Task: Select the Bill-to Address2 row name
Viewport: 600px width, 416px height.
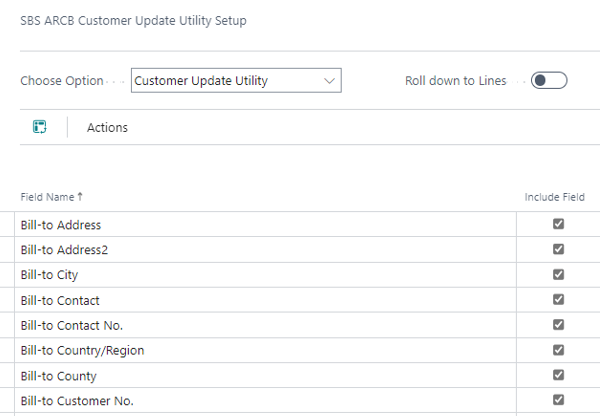Action: [x=64, y=250]
